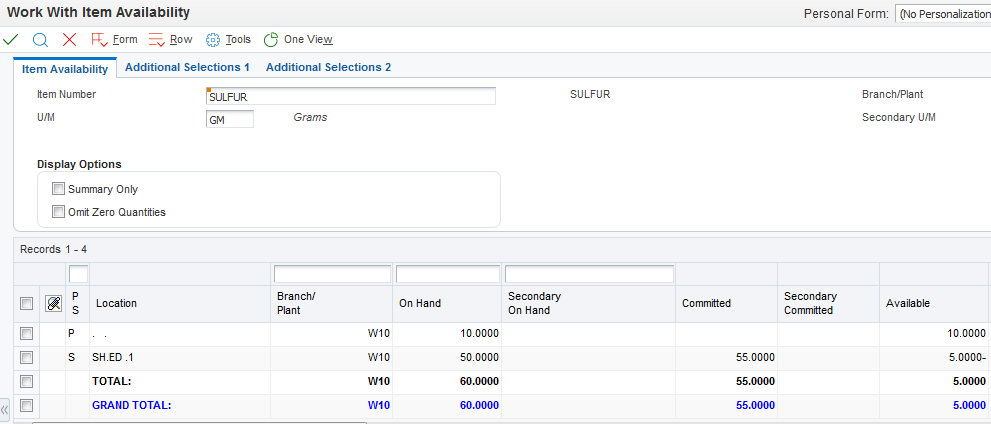The image size is (991, 424).
Task: Open the Tools menu
Action: 228,39
